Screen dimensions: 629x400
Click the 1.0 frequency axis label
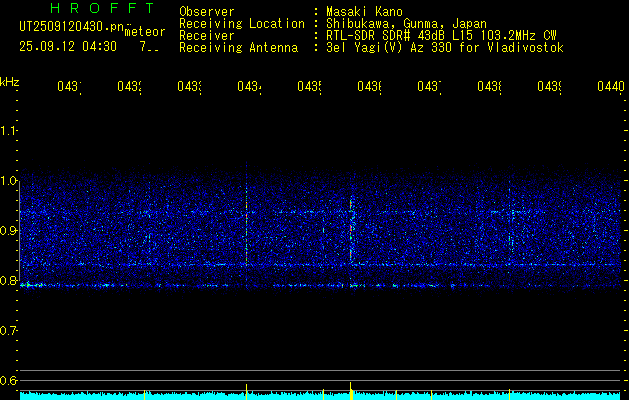pos(8,181)
